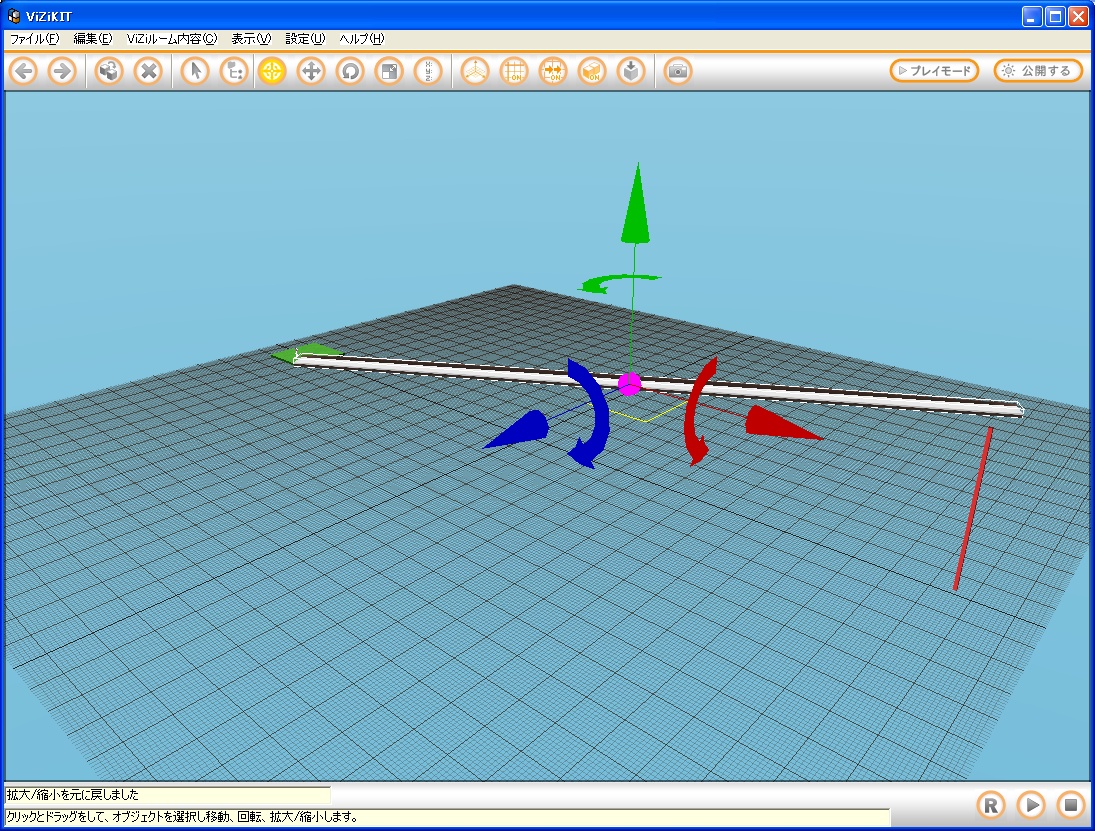
Task: Toggle the snap ON button with arrows
Action: pyautogui.click(x=553, y=71)
